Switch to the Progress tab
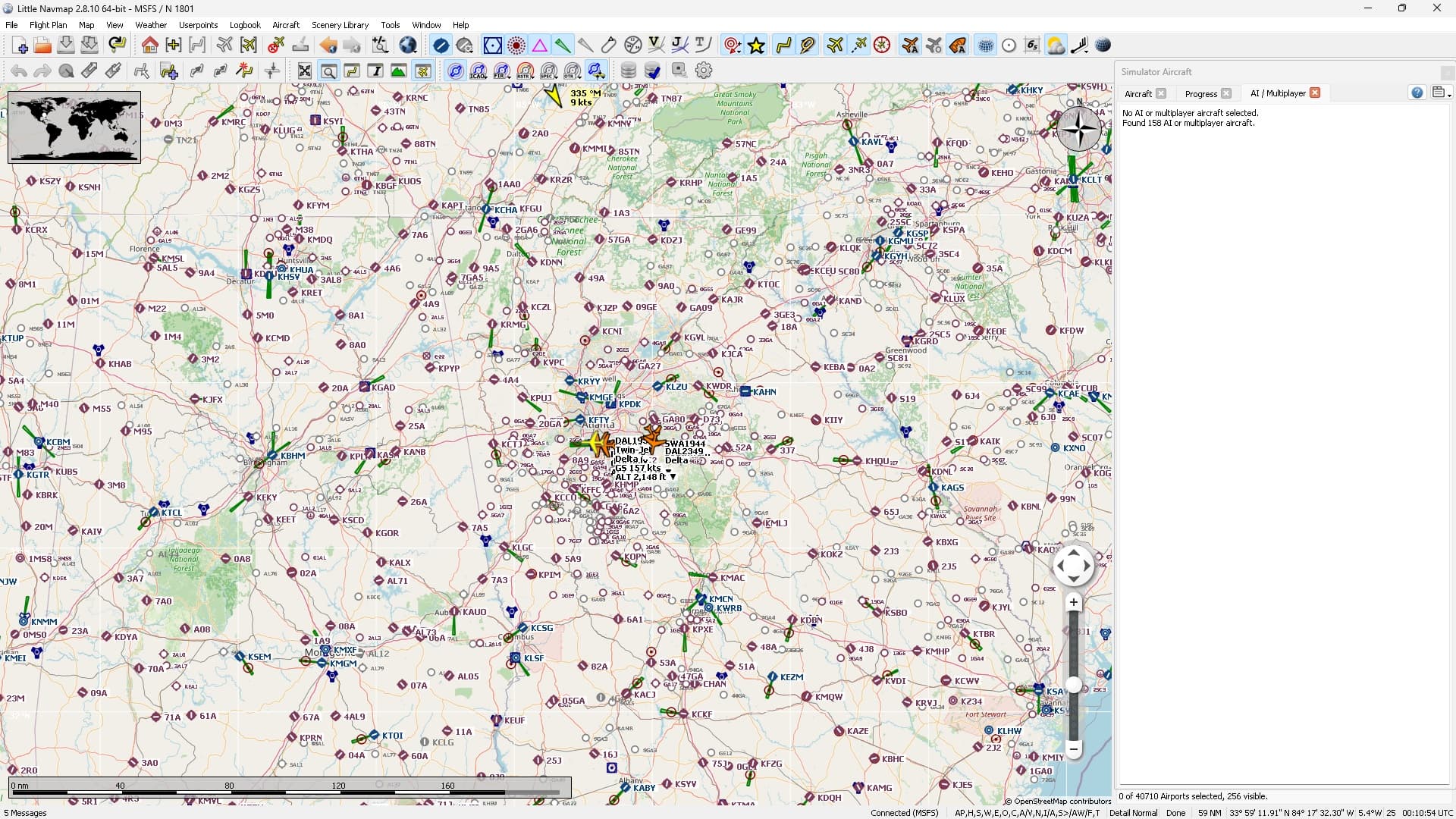 [x=1200, y=93]
